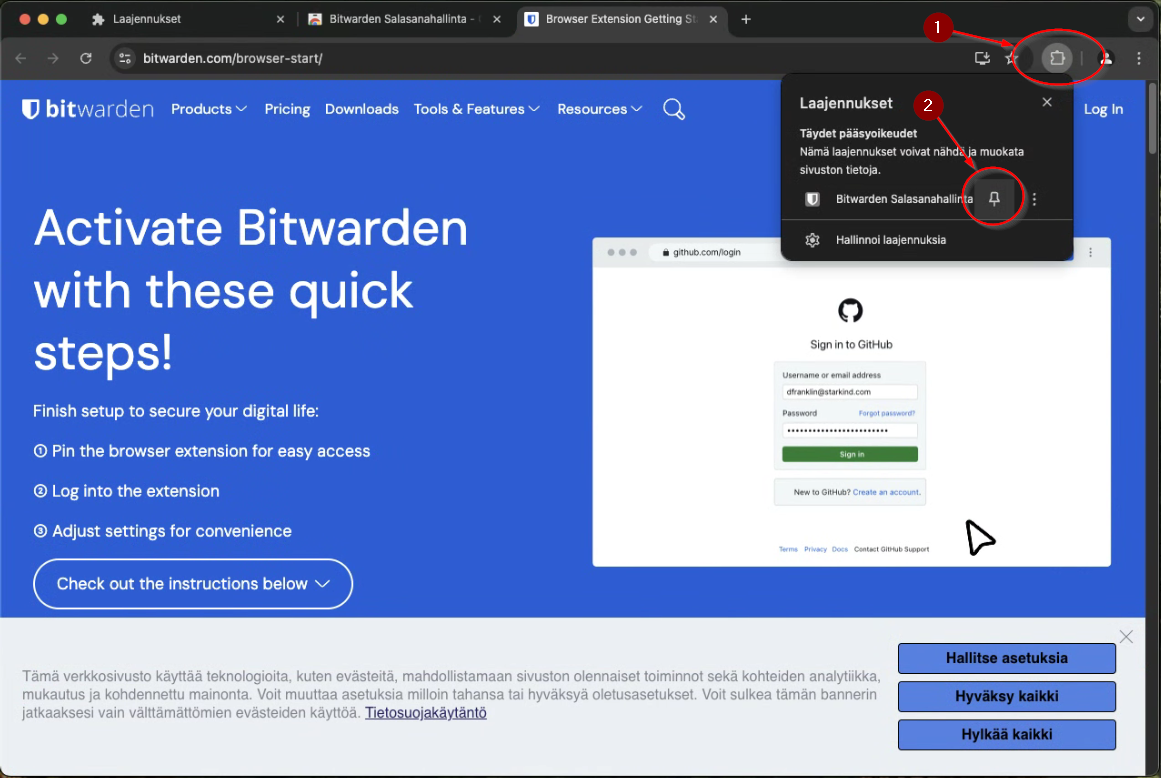
Task: Open the Pricing page
Action: (287, 109)
